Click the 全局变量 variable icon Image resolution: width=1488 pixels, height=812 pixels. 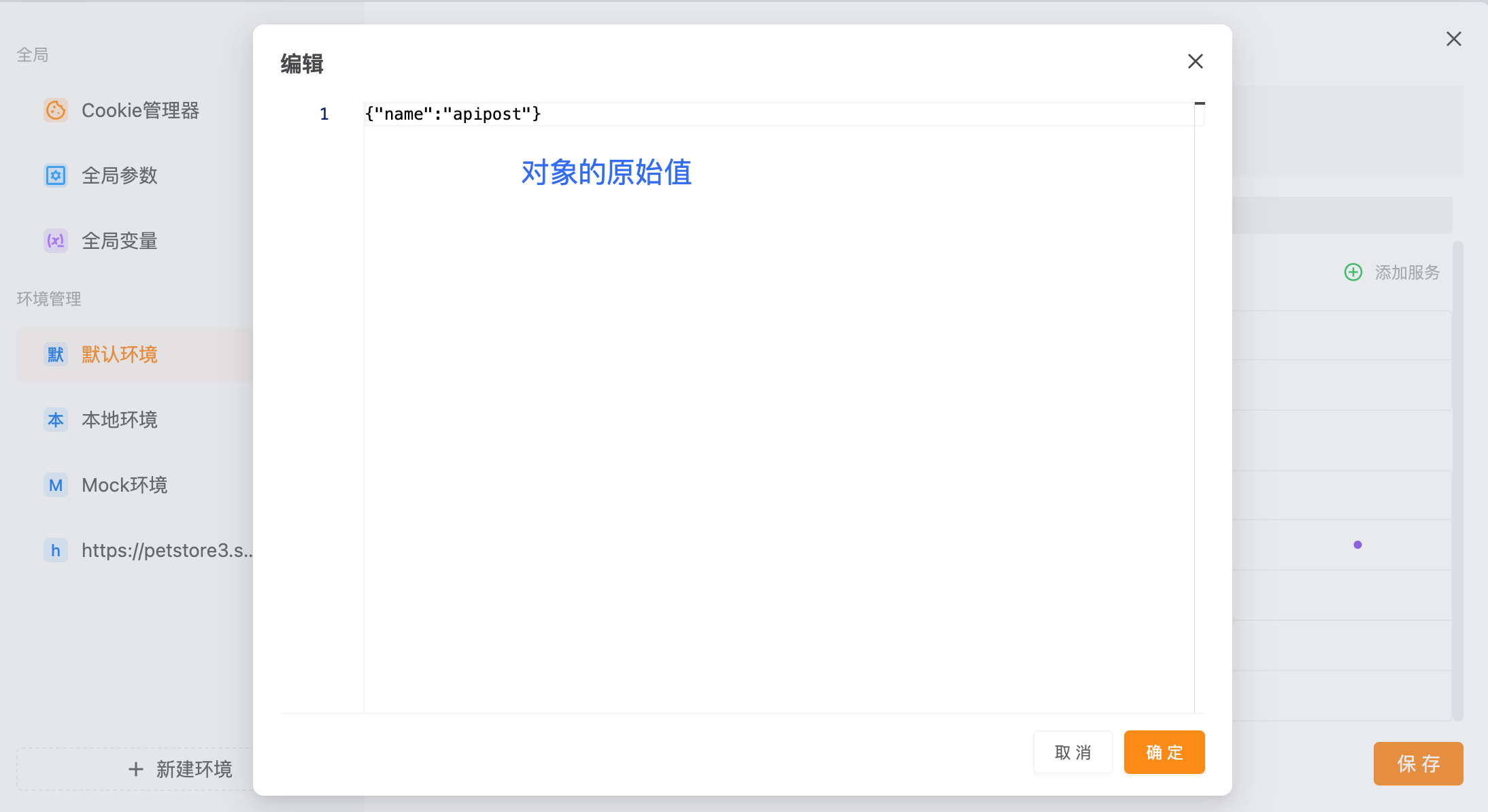pos(56,241)
